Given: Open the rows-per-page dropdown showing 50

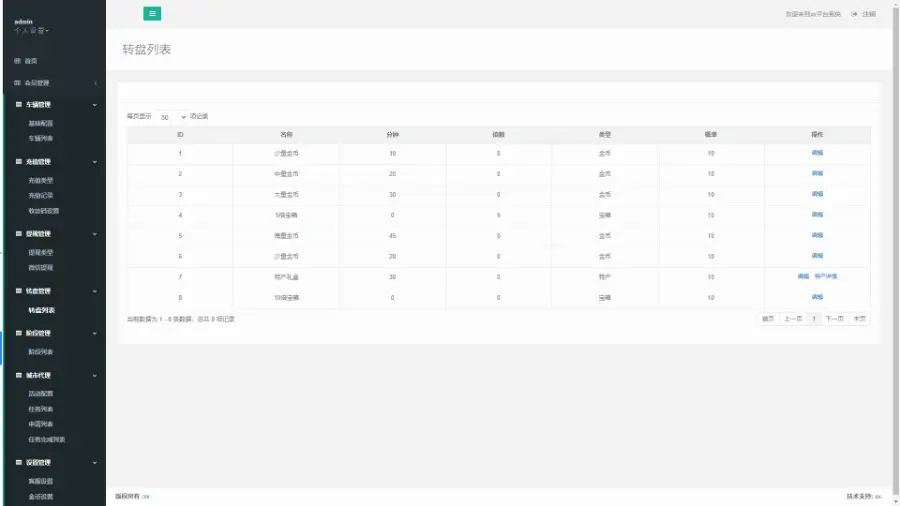Looking at the screenshot, I should click(x=171, y=117).
